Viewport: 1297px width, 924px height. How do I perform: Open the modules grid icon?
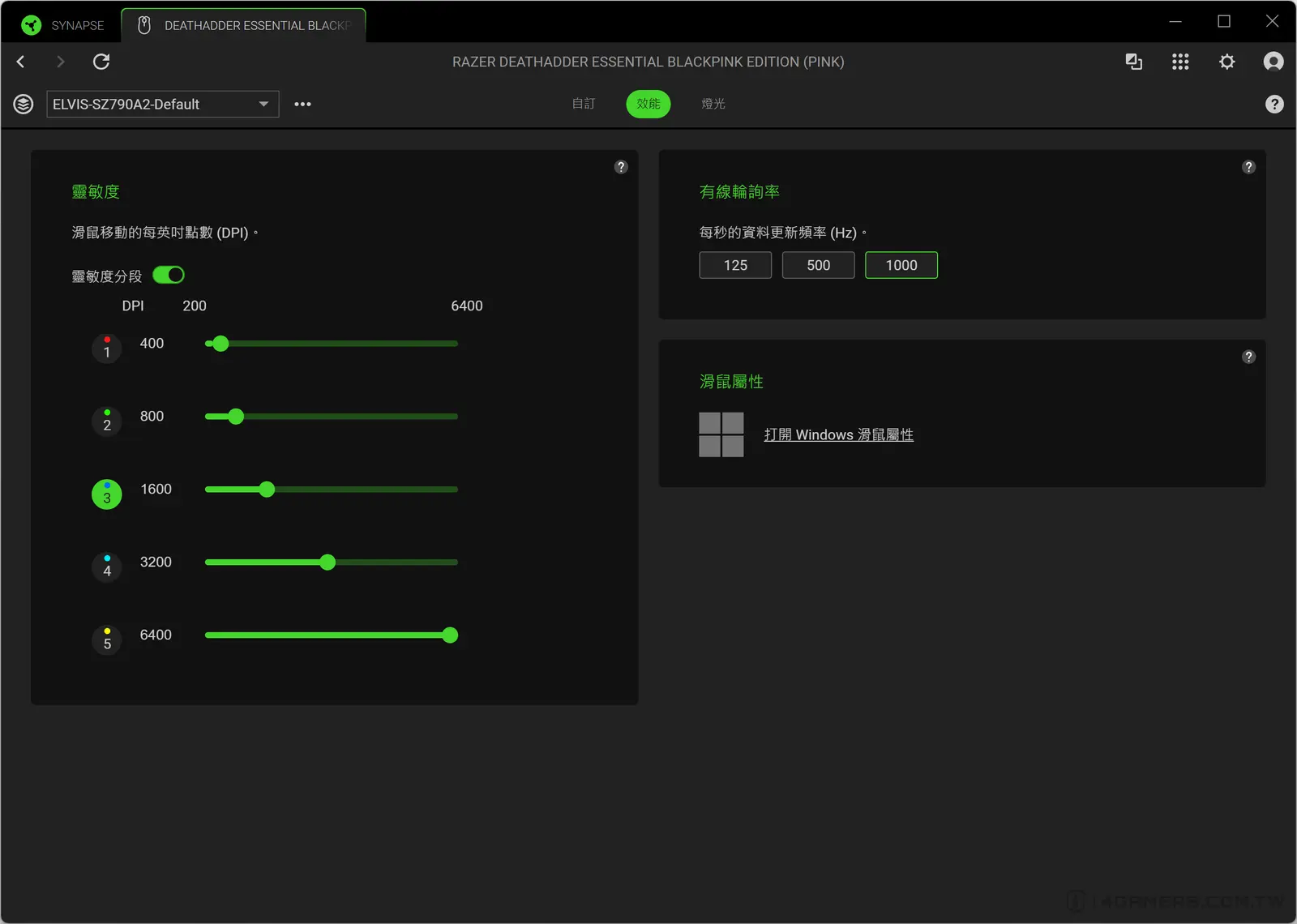pos(1180,62)
